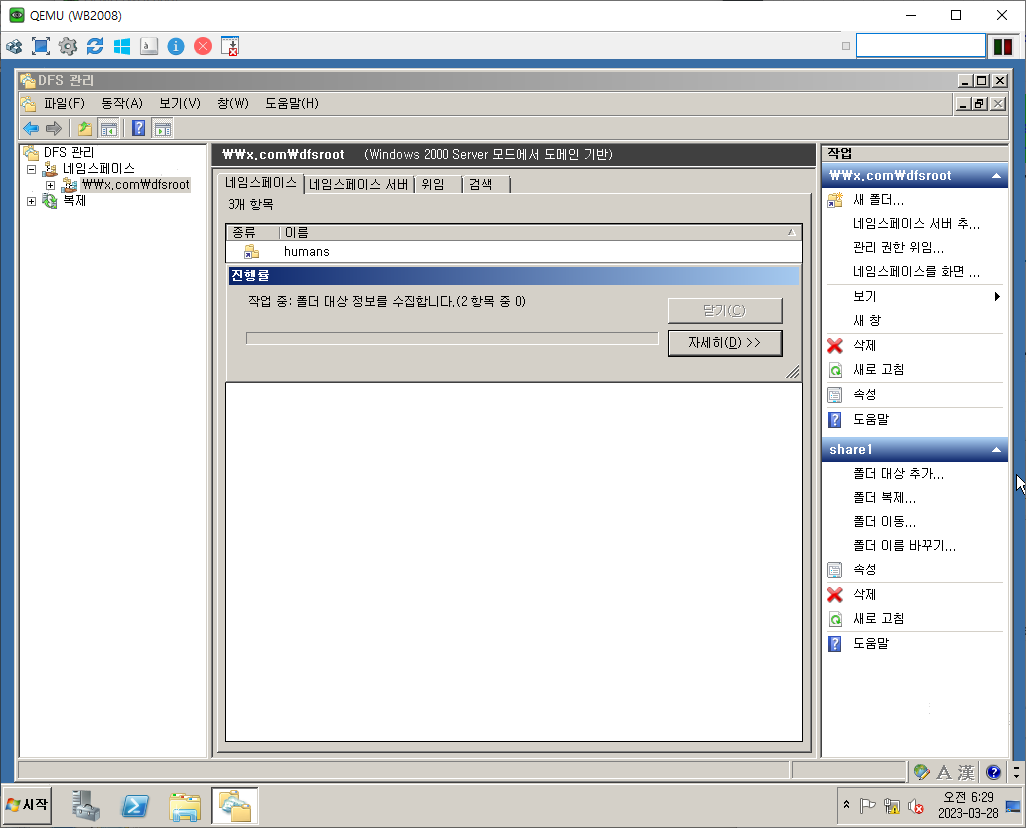Image resolution: width=1026 pixels, height=828 pixels.
Task: Open QEMU settings gear icon
Action: point(67,46)
